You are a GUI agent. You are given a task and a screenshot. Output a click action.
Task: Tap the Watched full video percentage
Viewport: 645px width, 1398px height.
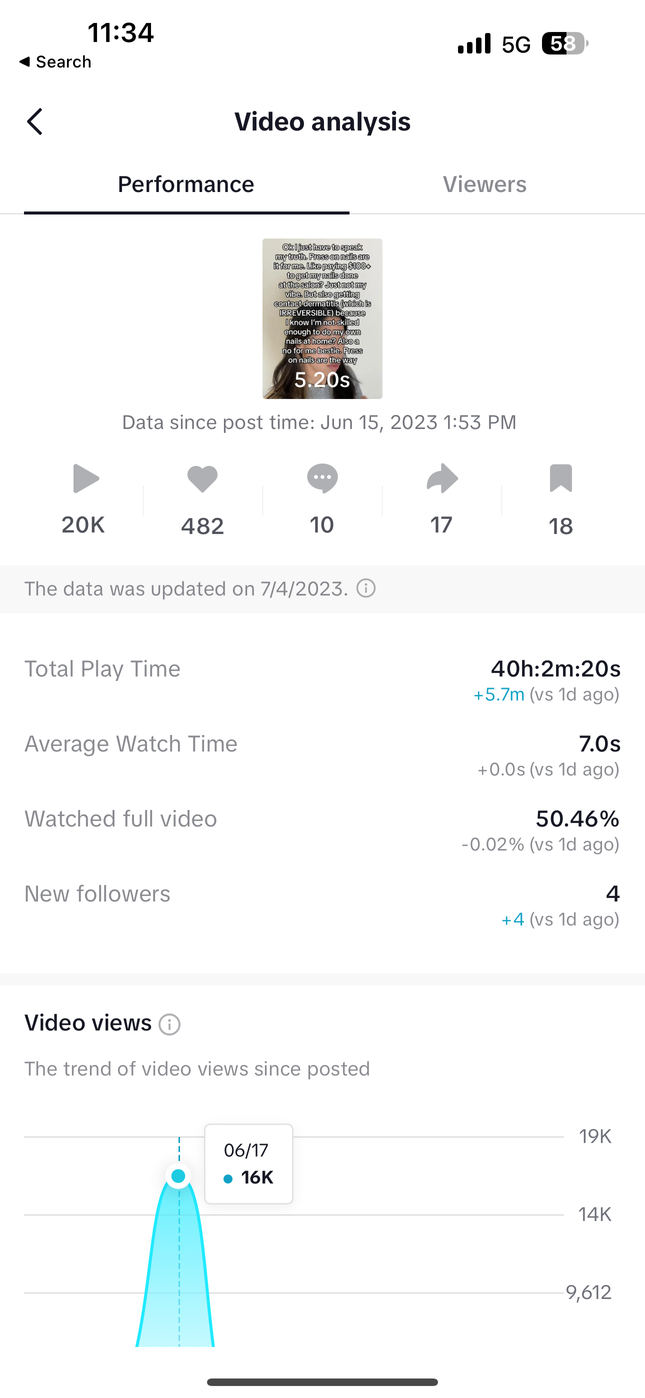point(577,819)
